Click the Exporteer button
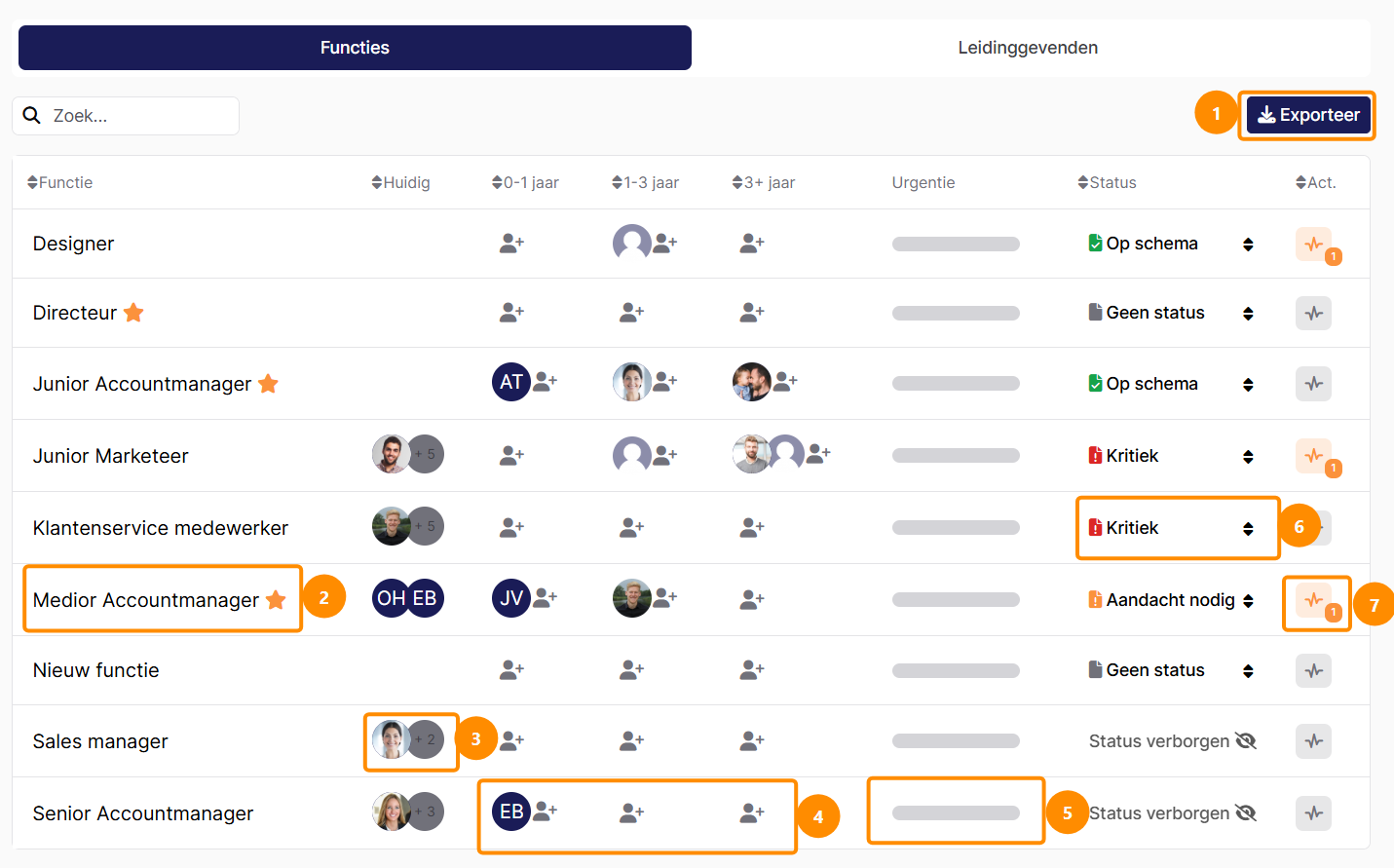This screenshot has width=1394, height=868. pos(1308,115)
